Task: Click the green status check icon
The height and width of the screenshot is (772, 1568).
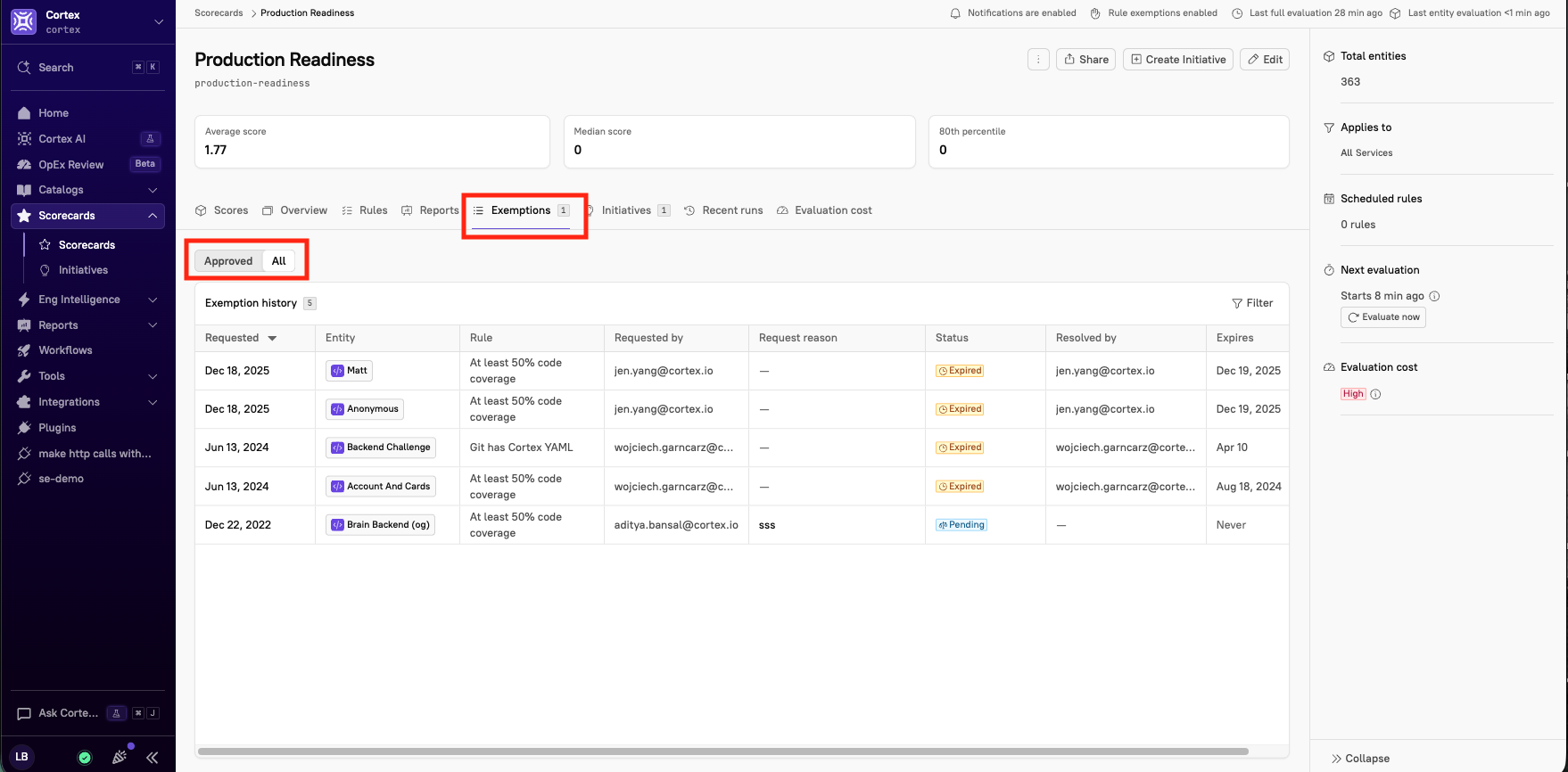Action: click(x=85, y=758)
